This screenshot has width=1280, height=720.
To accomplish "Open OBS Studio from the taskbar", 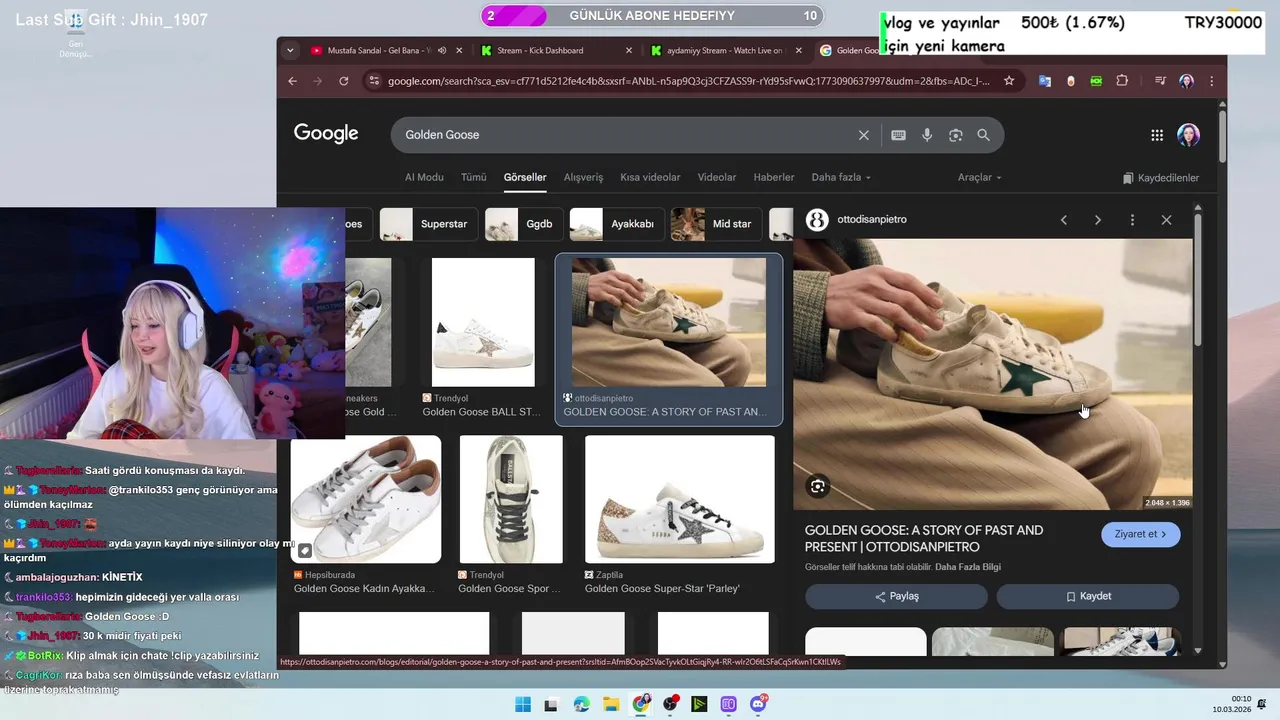I will [x=669, y=704].
